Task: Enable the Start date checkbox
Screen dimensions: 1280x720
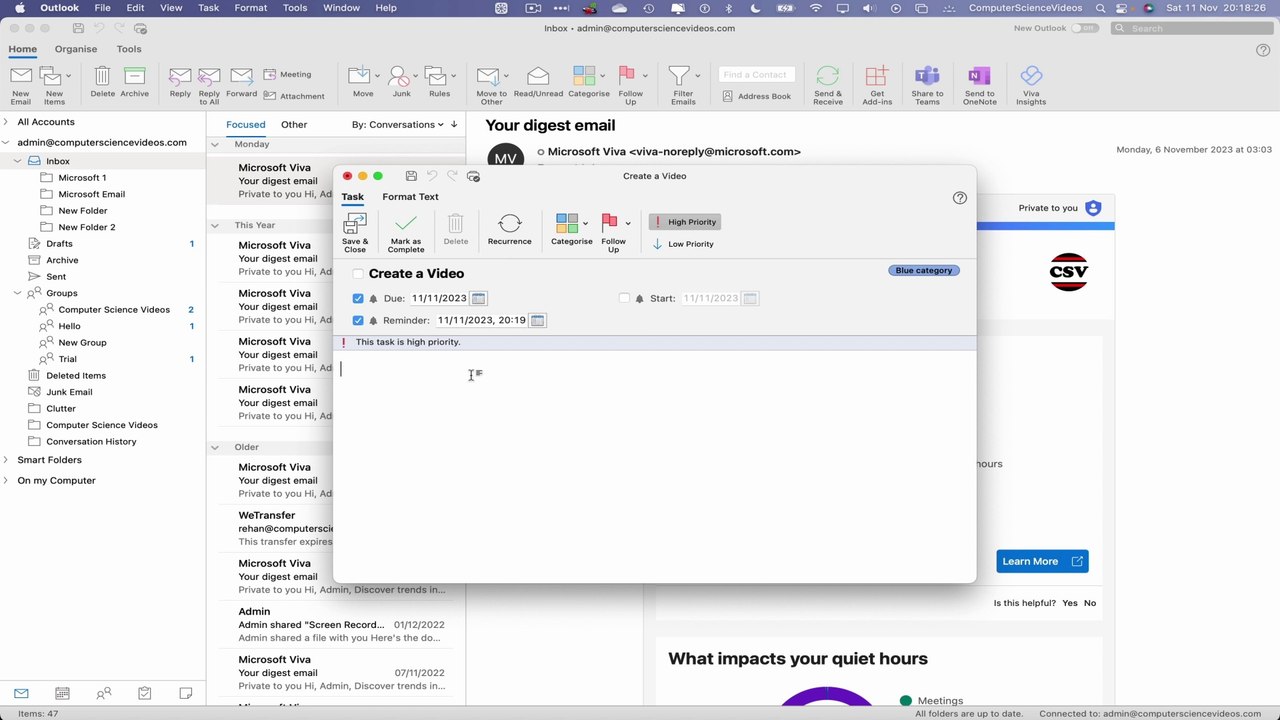Action: pos(624,298)
